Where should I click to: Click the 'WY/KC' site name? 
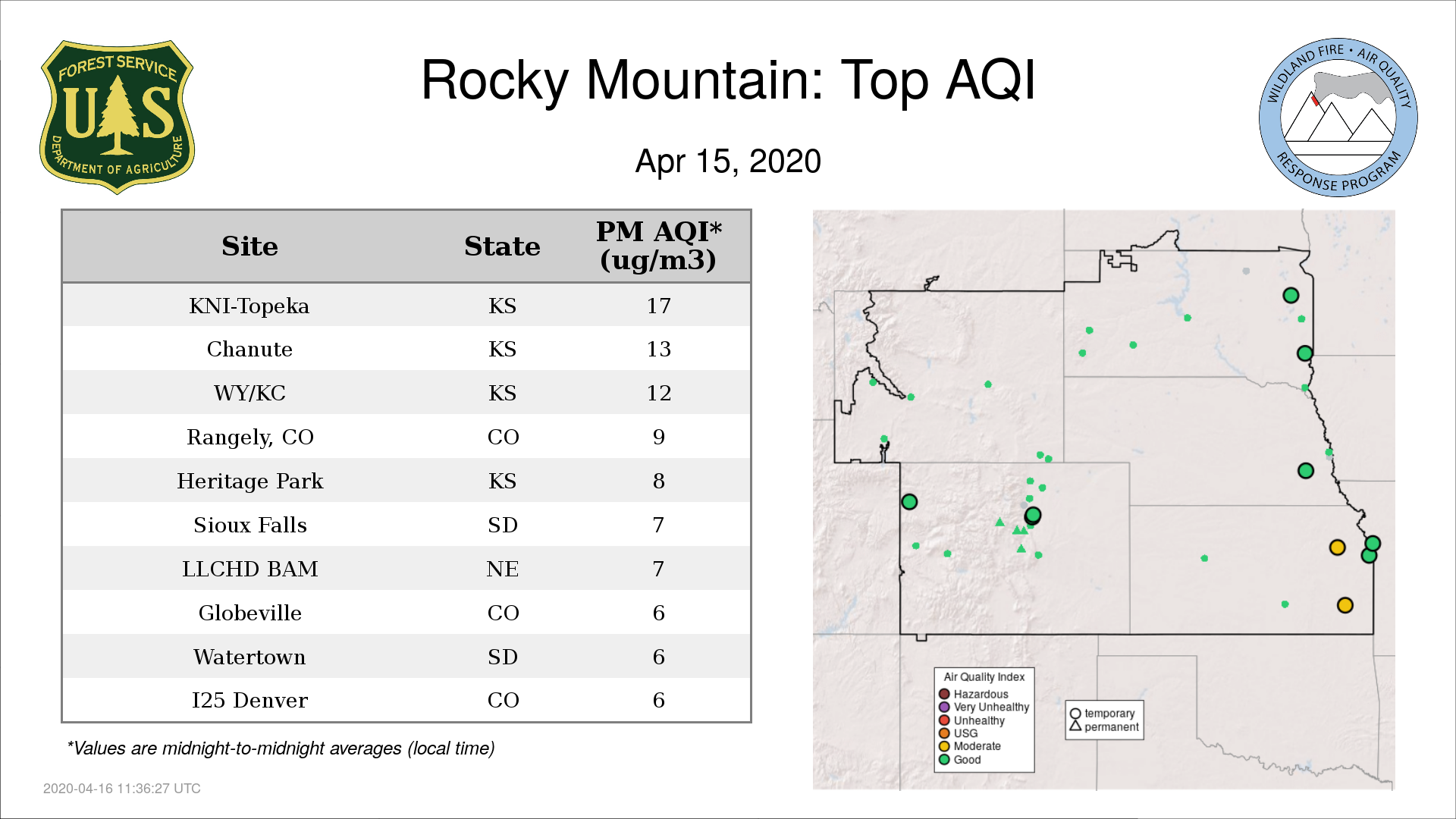coord(249,393)
